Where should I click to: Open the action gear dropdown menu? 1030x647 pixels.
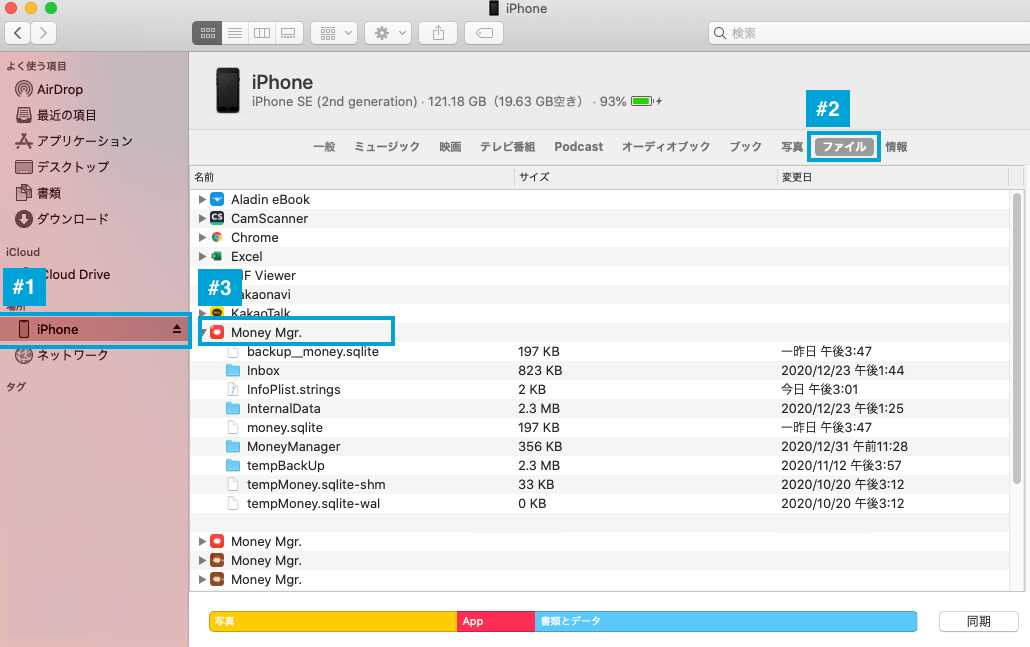[388, 33]
